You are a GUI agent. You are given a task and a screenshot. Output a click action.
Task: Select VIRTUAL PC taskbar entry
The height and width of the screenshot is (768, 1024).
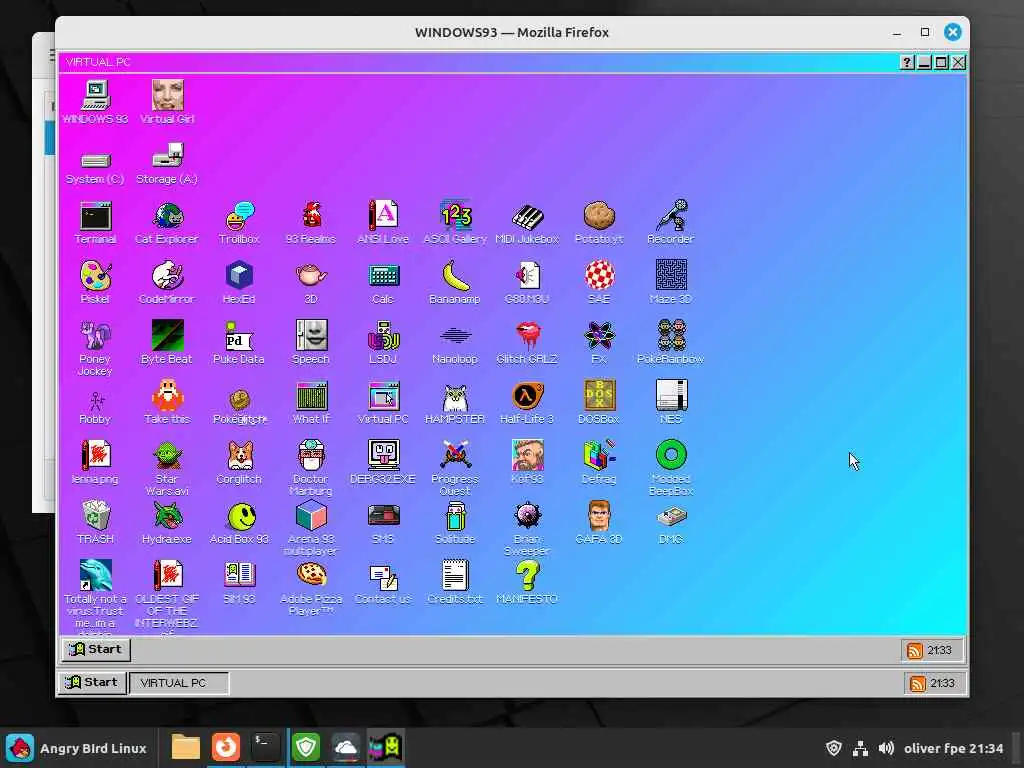179,683
